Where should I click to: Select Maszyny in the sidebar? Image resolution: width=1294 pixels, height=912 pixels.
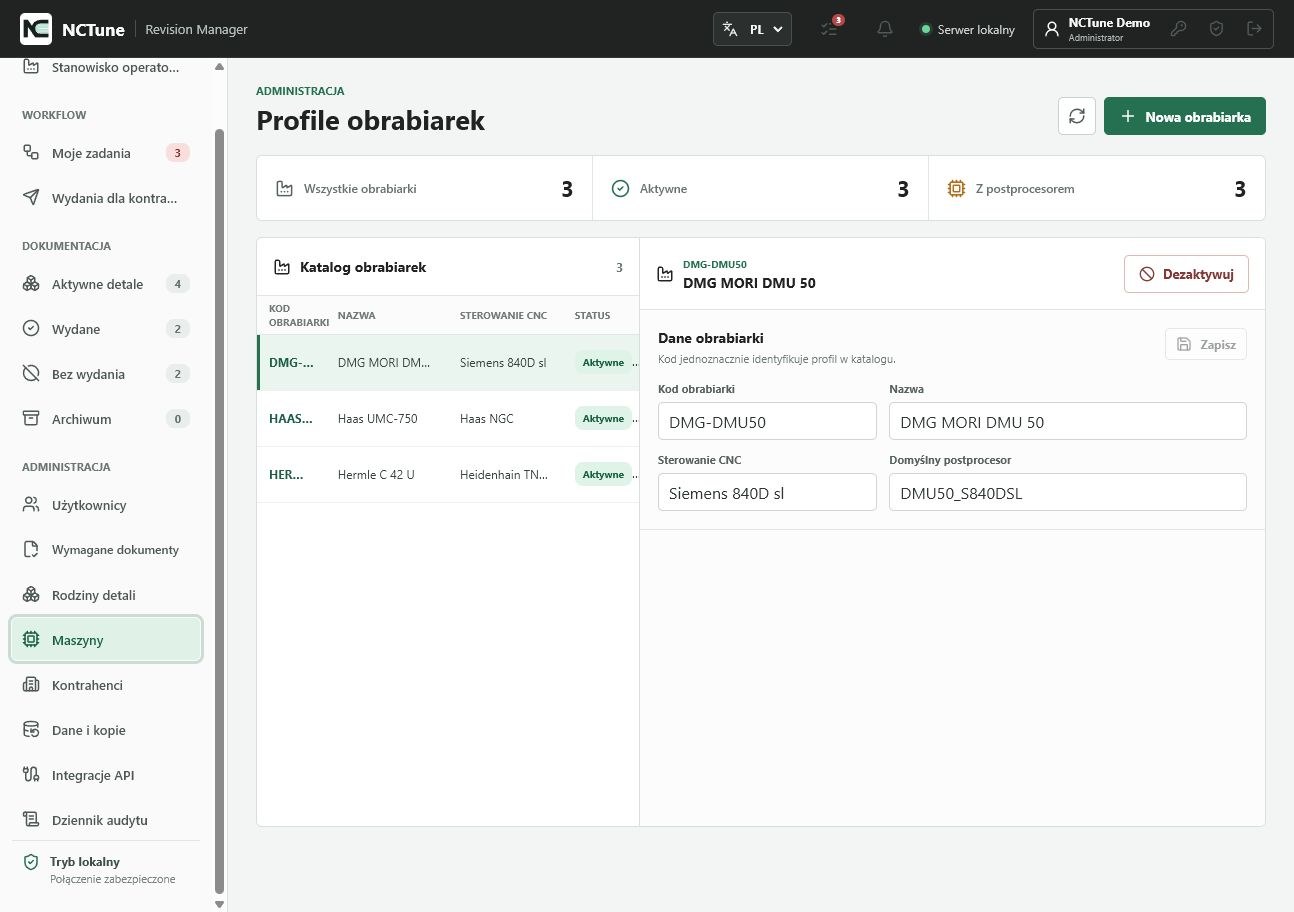pos(106,640)
